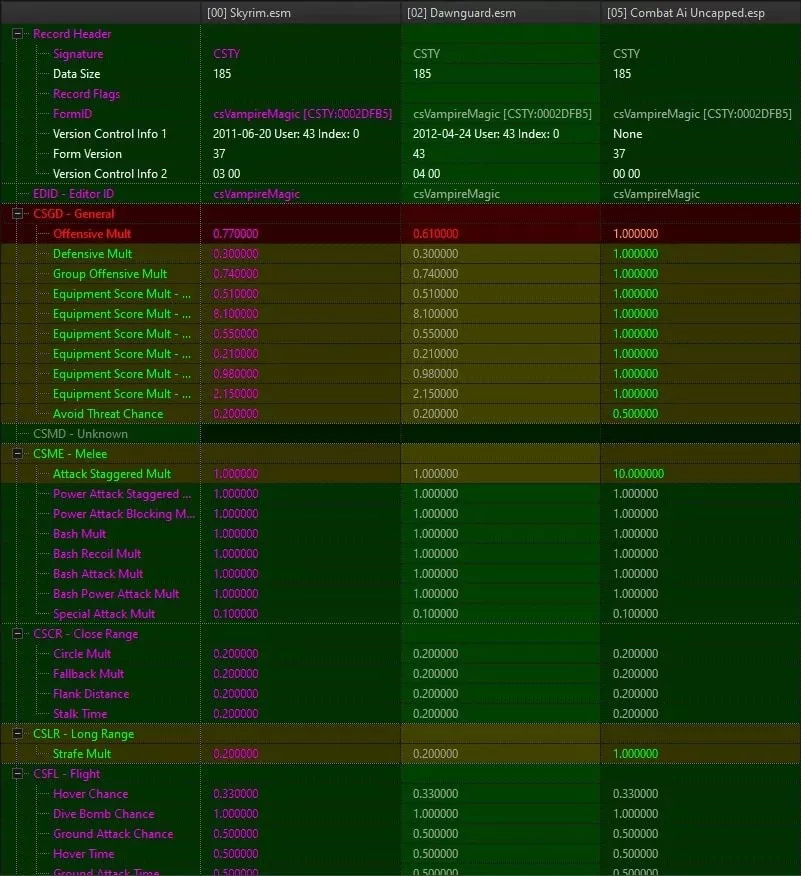The image size is (801, 876).
Task: Select the FormID row label
Action: tap(72, 114)
